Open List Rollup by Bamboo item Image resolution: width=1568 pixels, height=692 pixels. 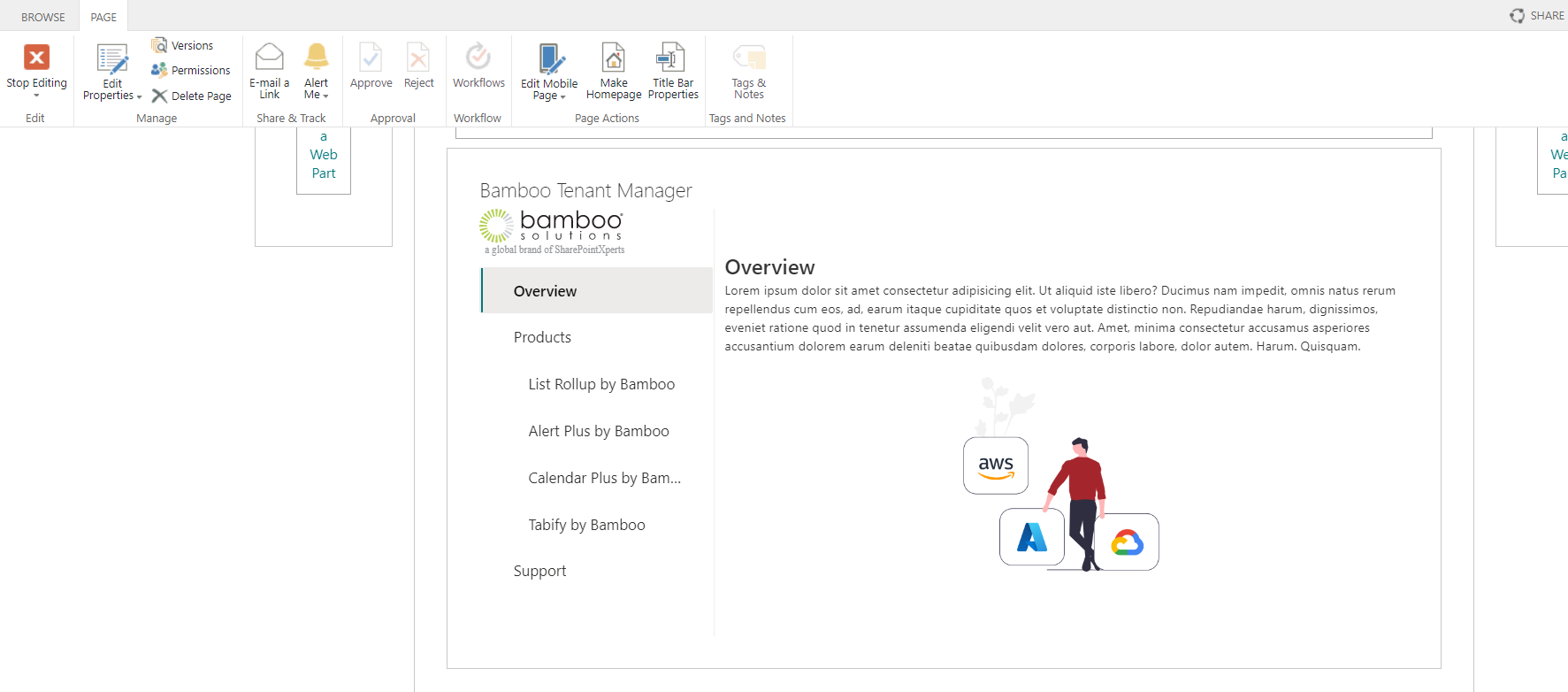point(601,384)
